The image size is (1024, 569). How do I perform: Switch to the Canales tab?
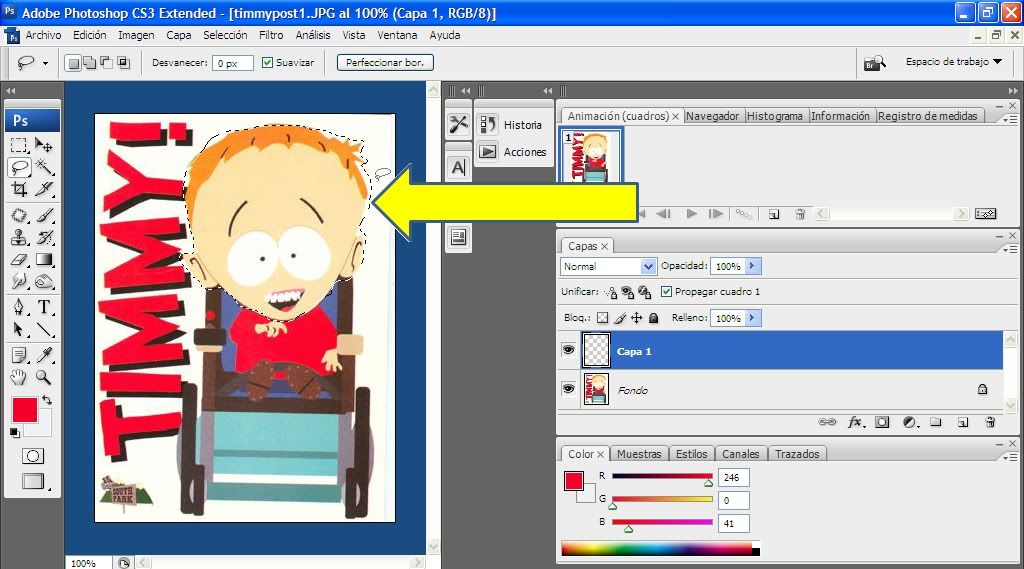point(741,453)
